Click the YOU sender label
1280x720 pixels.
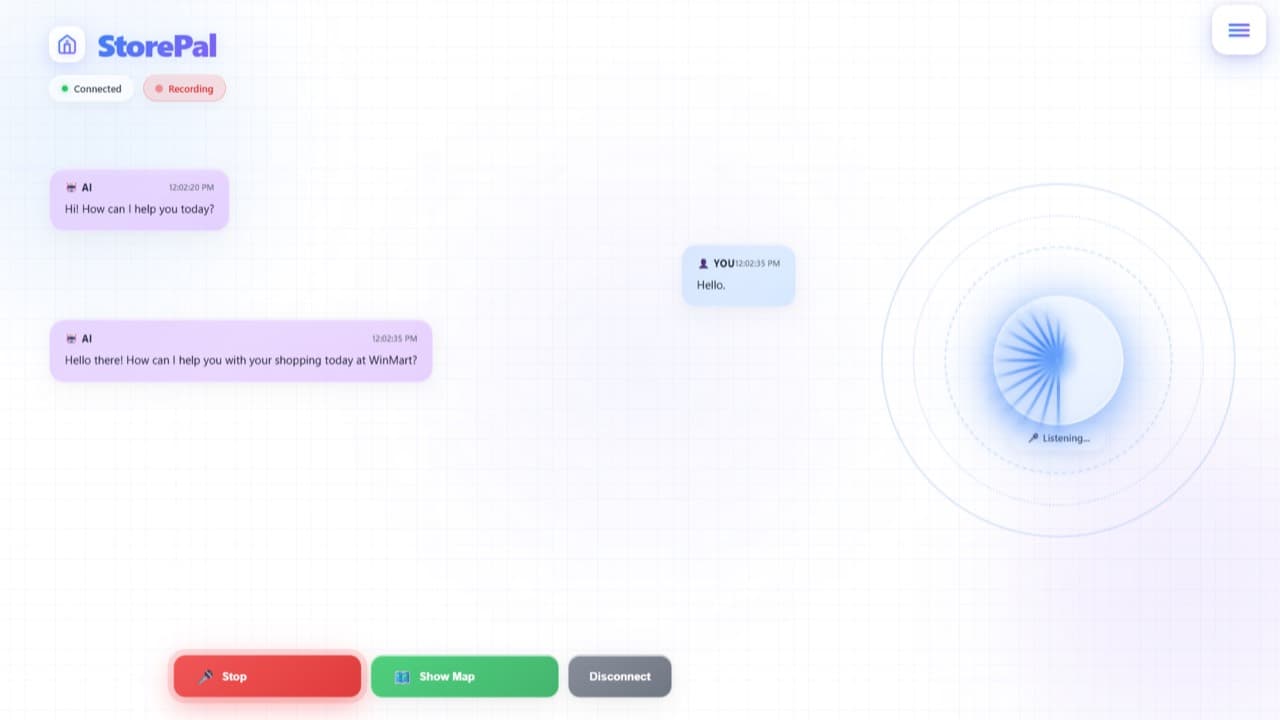click(x=723, y=264)
